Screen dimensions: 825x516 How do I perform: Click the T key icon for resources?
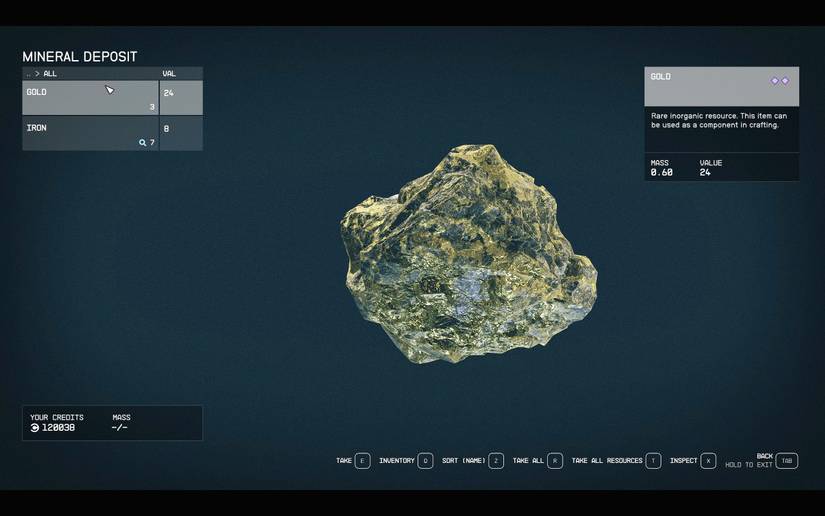pyautogui.click(x=653, y=461)
